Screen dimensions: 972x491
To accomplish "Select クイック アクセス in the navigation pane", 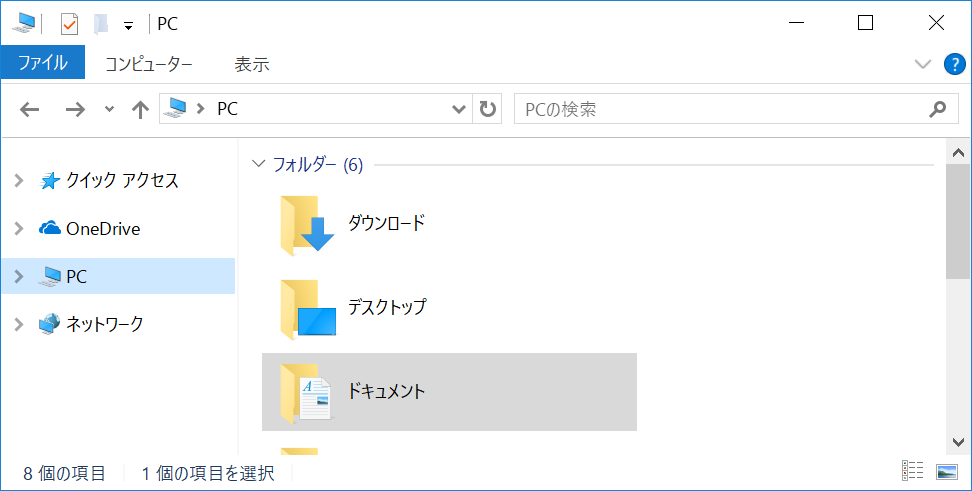I will (x=122, y=180).
